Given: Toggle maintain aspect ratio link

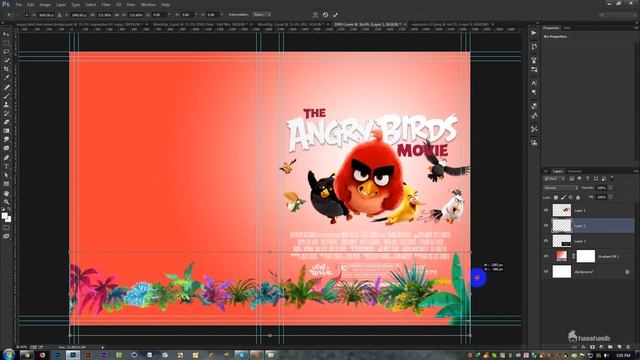Looking at the screenshot, I should point(118,15).
